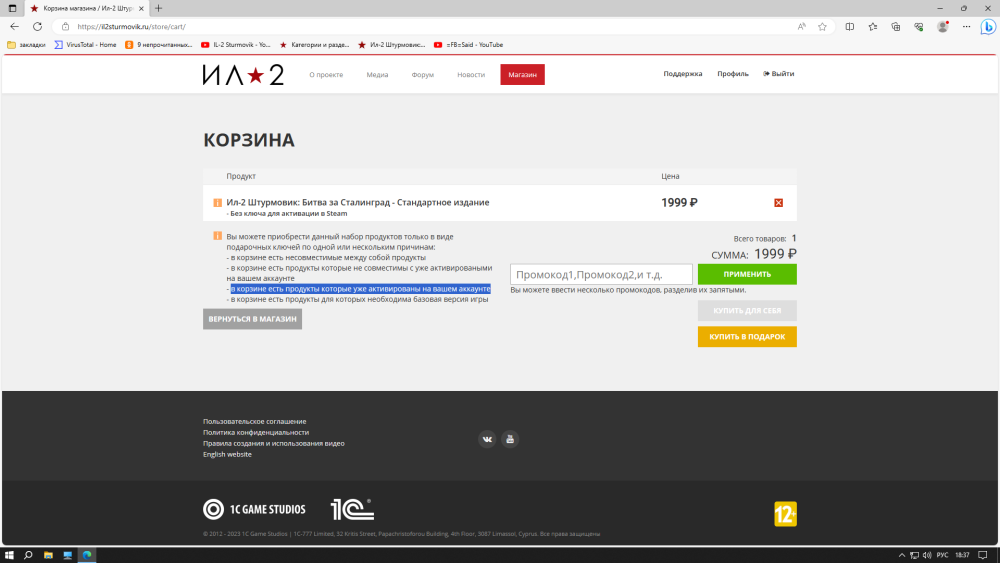Open the Edge icon in taskbar

[87, 555]
